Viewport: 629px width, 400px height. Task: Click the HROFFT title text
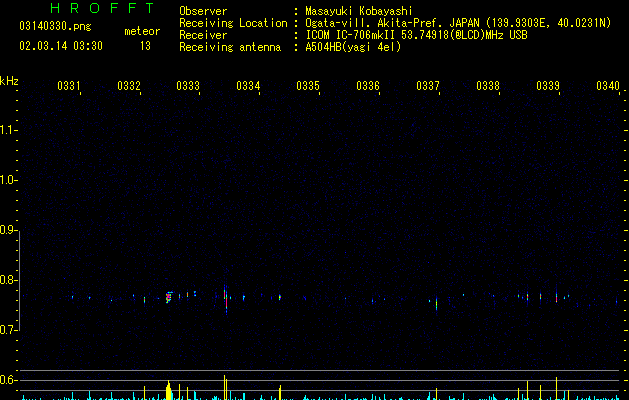pyautogui.click(x=102, y=8)
